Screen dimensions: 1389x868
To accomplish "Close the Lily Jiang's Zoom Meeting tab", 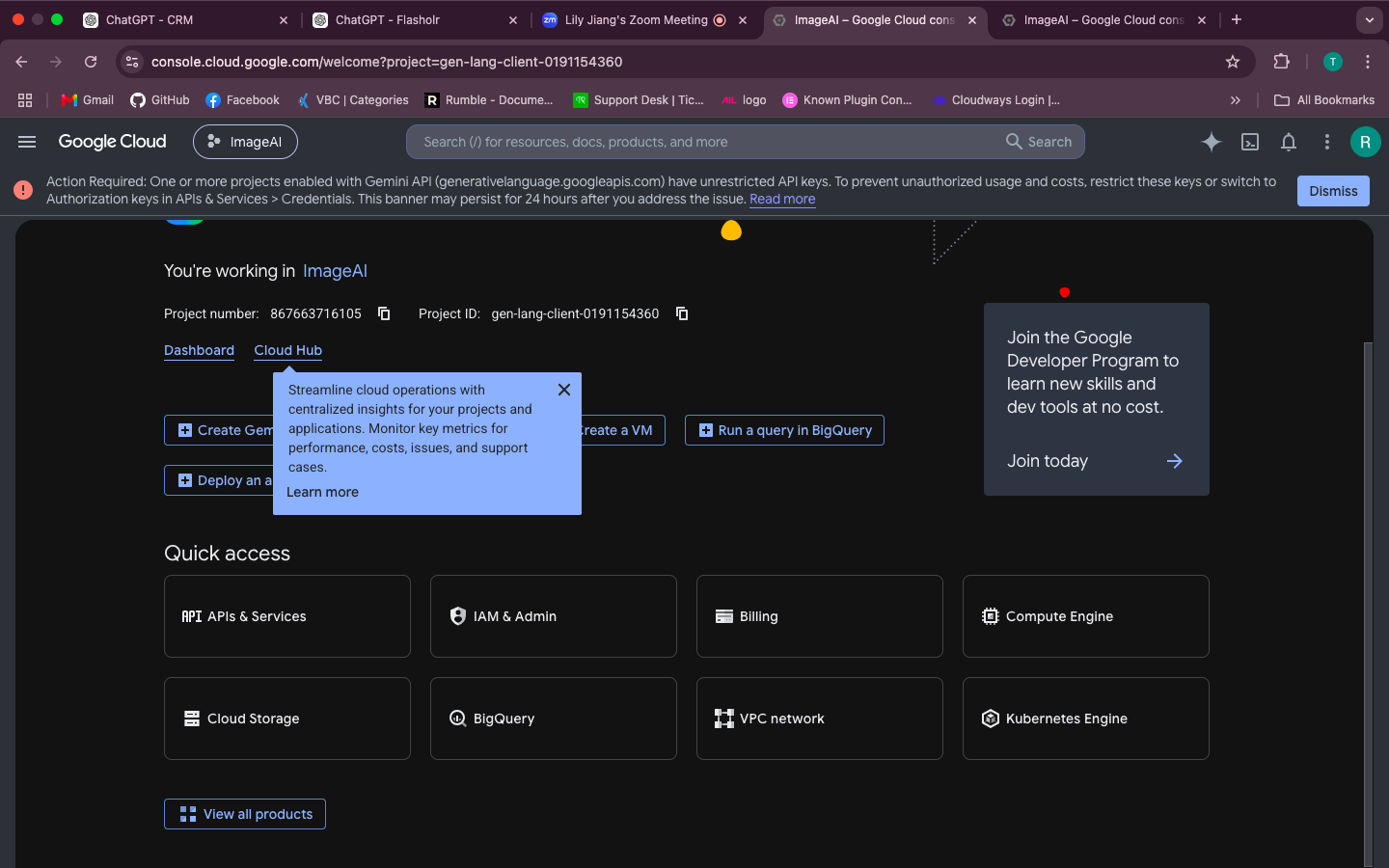I will point(743,20).
